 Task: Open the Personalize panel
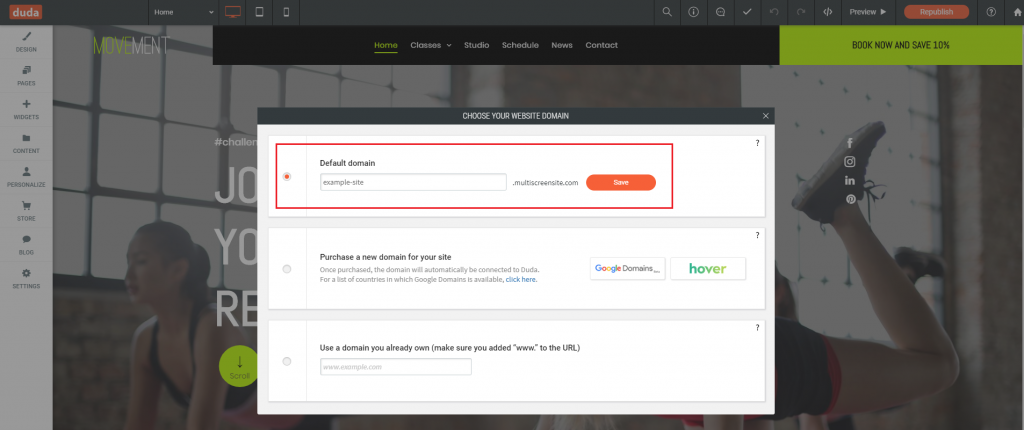26,177
